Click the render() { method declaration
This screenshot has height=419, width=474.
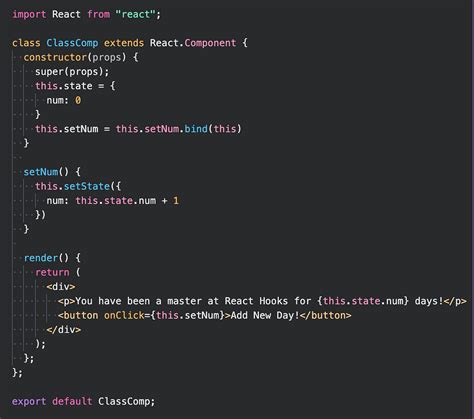(52, 258)
